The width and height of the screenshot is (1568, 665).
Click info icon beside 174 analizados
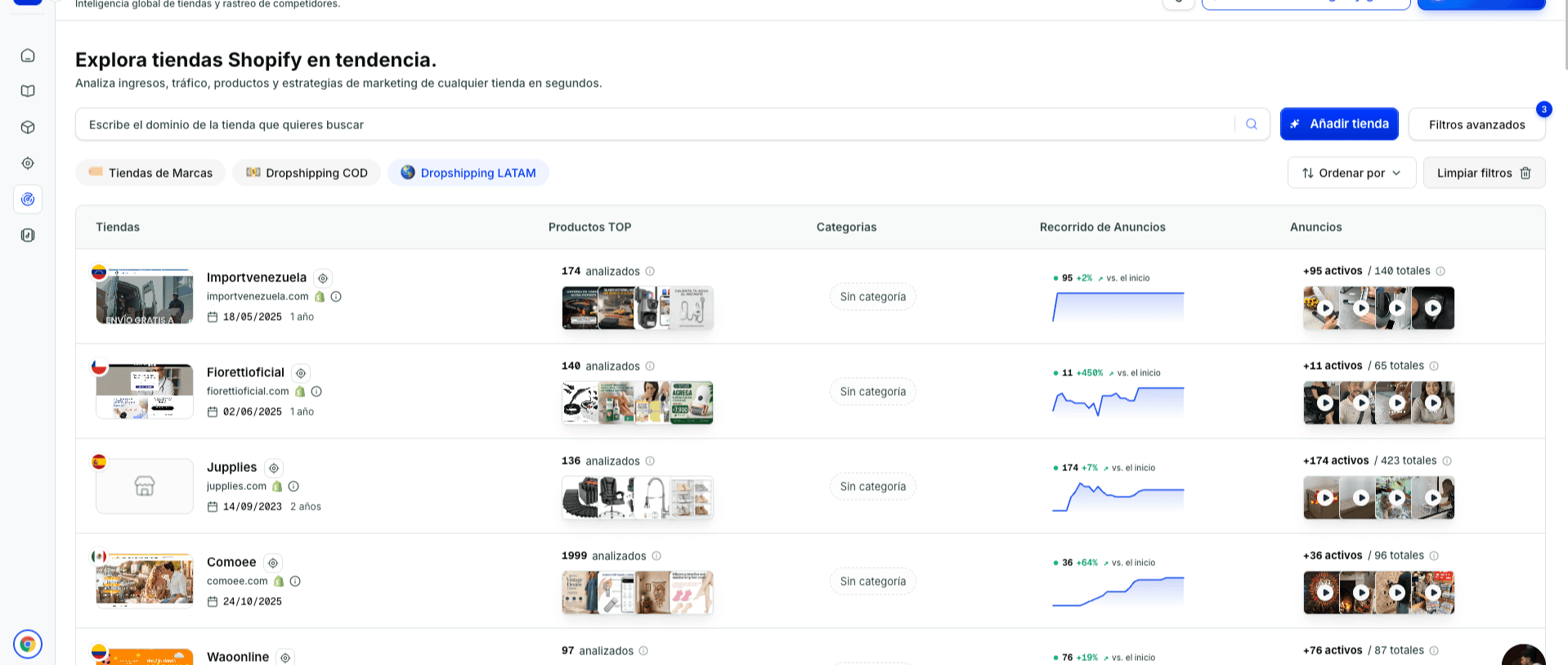tap(650, 272)
